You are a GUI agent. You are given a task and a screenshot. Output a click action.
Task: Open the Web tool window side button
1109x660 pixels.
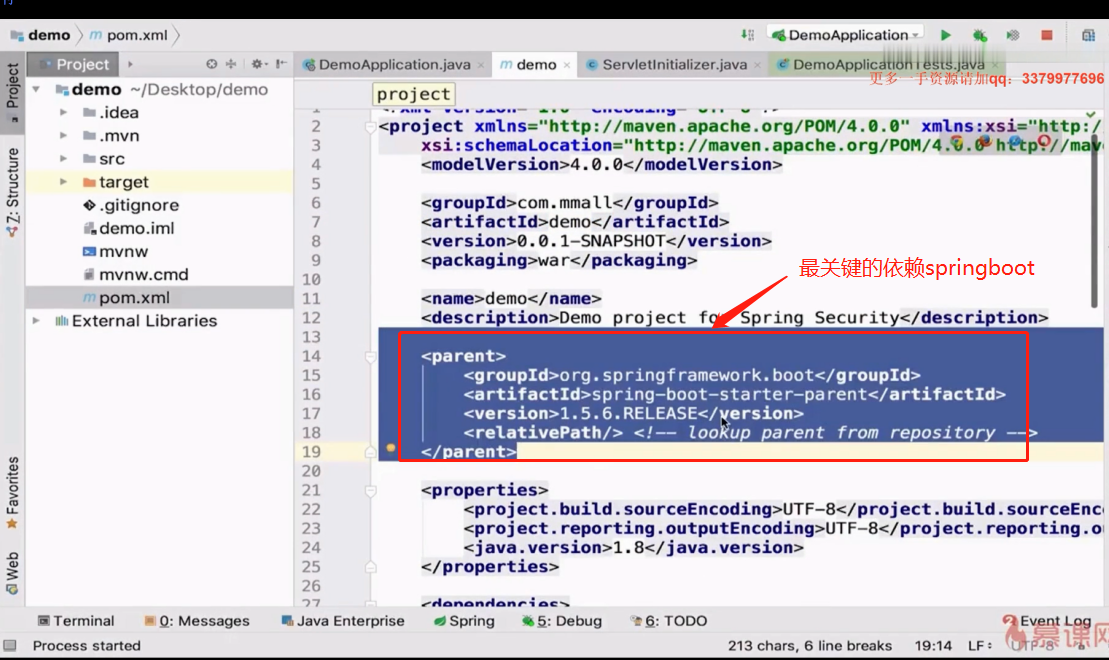click(x=13, y=573)
